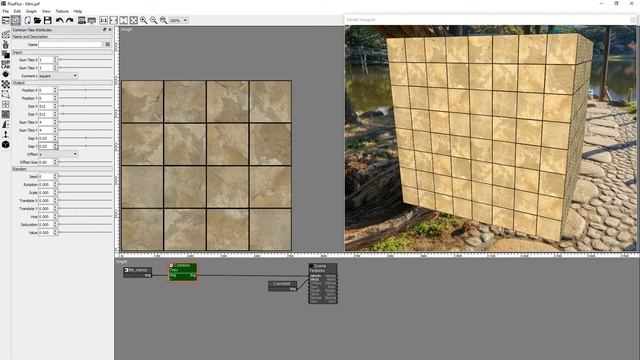Collapse the Input section header
The width and height of the screenshot is (640, 360).
tap(62, 52)
